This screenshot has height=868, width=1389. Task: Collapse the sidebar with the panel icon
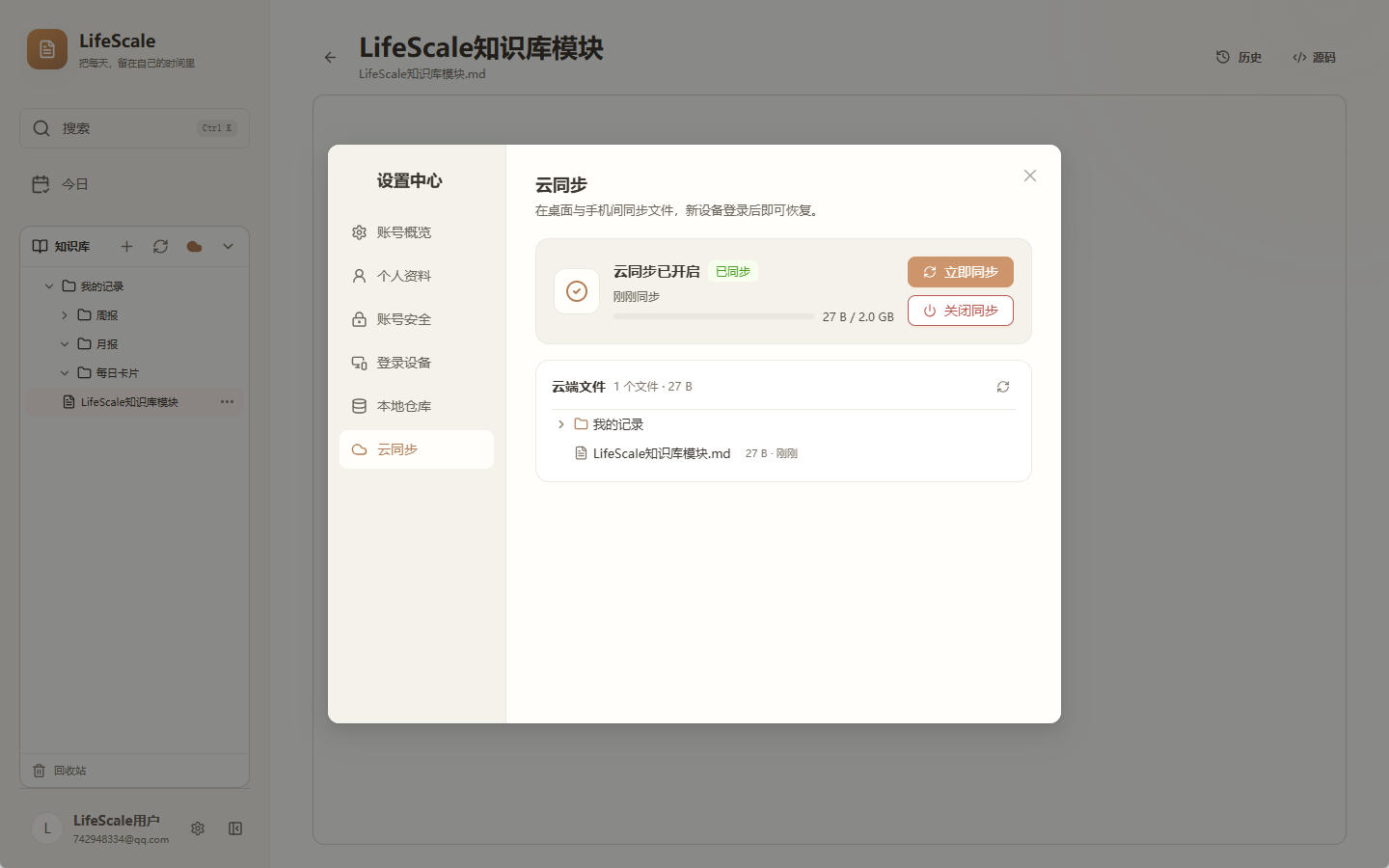(x=235, y=828)
